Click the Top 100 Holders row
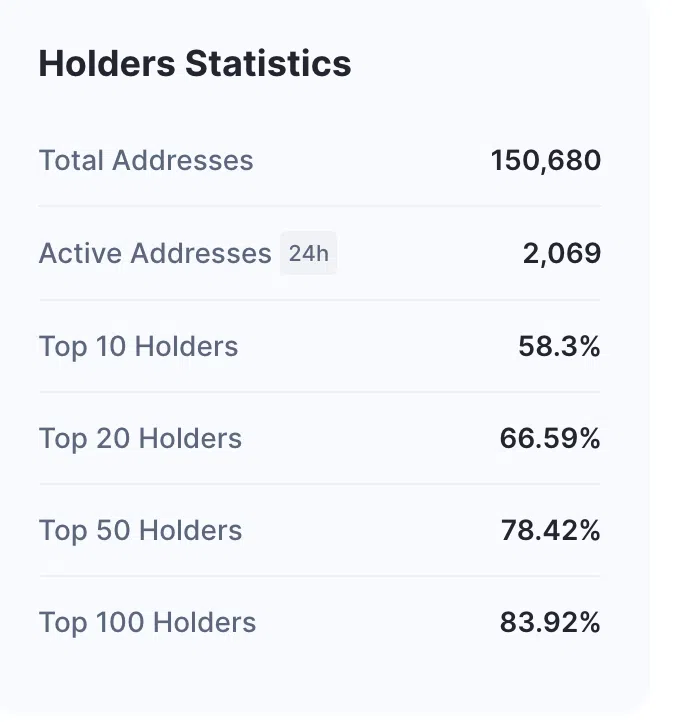 [320, 622]
